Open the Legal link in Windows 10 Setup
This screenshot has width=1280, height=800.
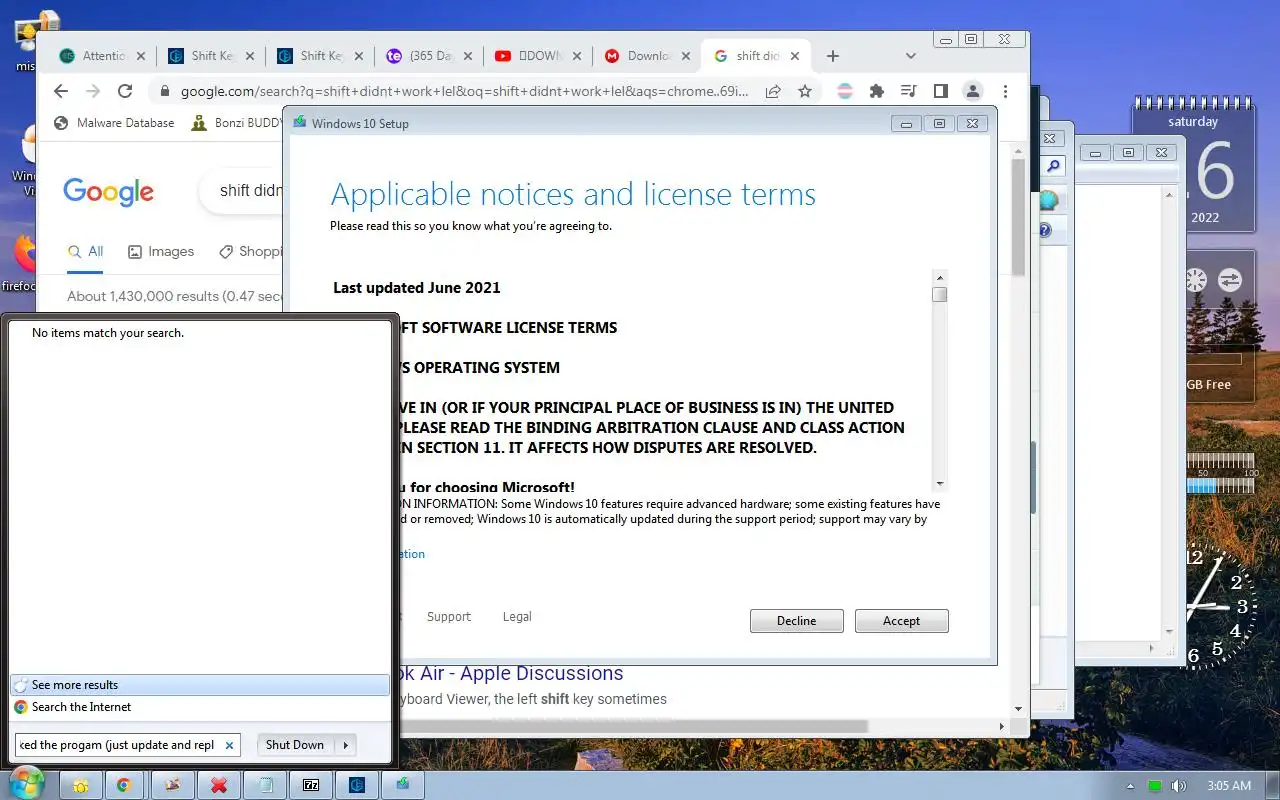tap(517, 617)
